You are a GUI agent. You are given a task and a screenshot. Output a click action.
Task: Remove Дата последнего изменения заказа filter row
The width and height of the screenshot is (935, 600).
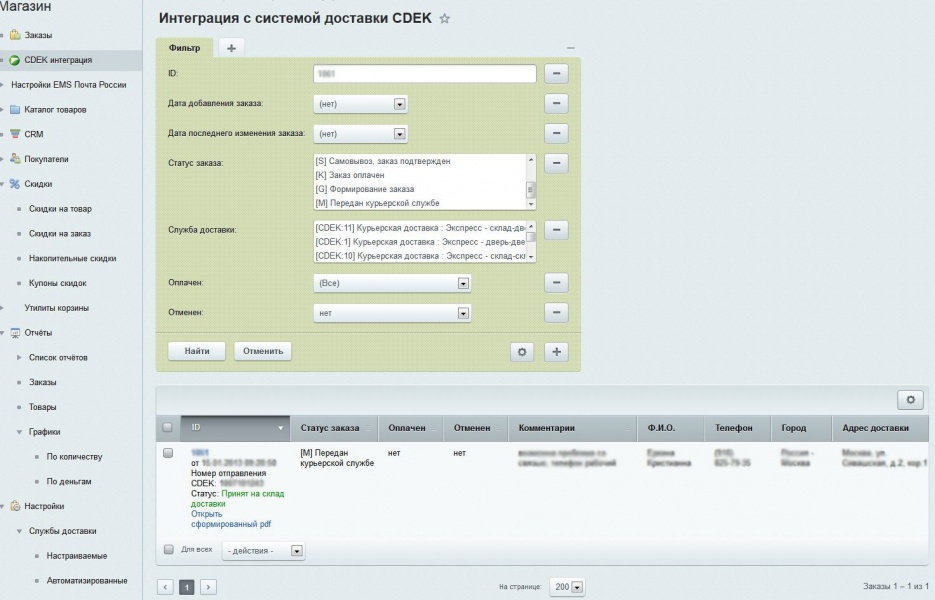[556, 133]
